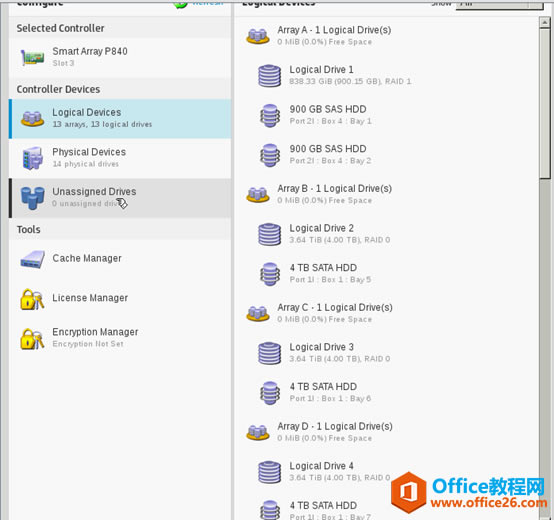The image size is (554, 520).
Task: Click the 4 TB SATA HDD Bay 7 icon
Action: click(270, 510)
